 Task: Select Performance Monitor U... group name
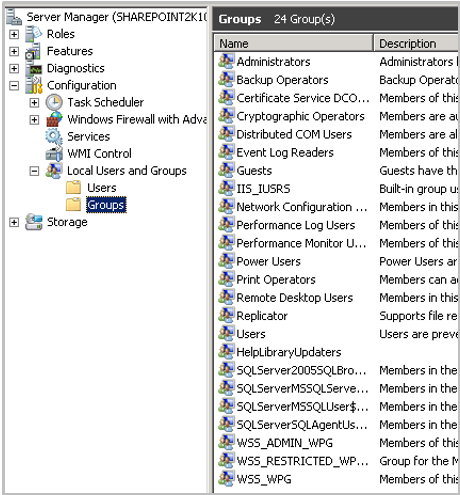pos(301,243)
